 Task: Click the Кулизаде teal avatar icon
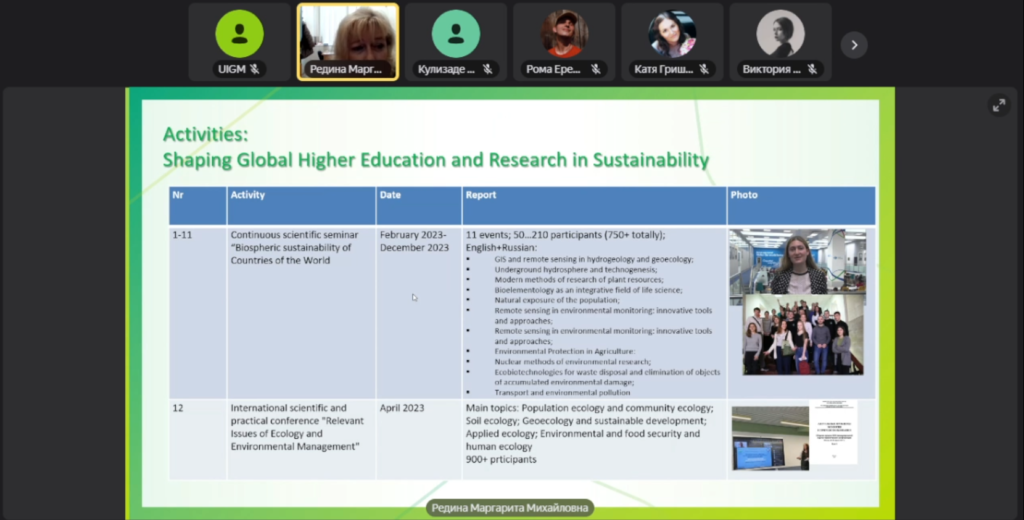pyautogui.click(x=455, y=33)
